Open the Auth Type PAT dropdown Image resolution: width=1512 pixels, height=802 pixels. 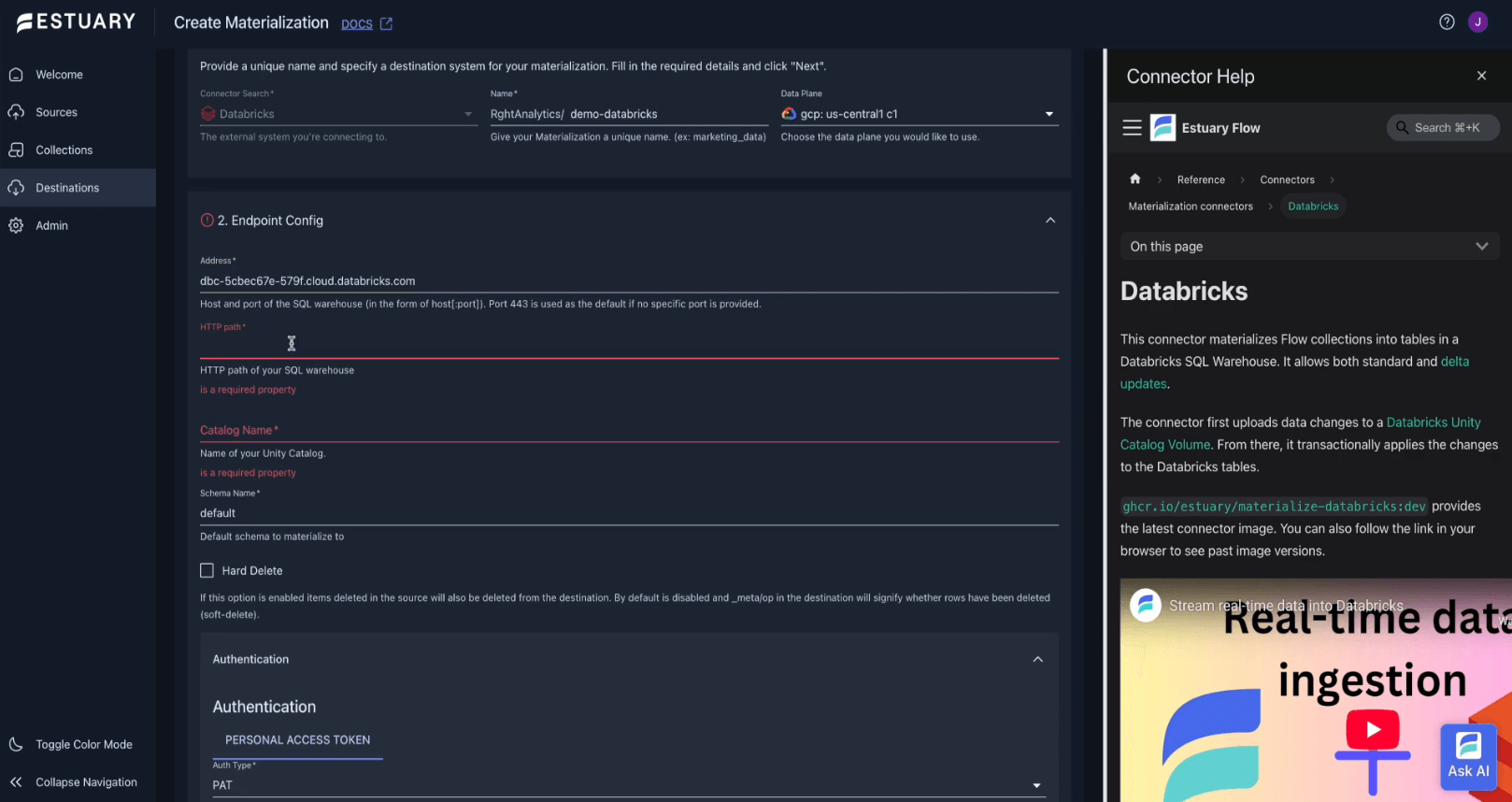629,785
